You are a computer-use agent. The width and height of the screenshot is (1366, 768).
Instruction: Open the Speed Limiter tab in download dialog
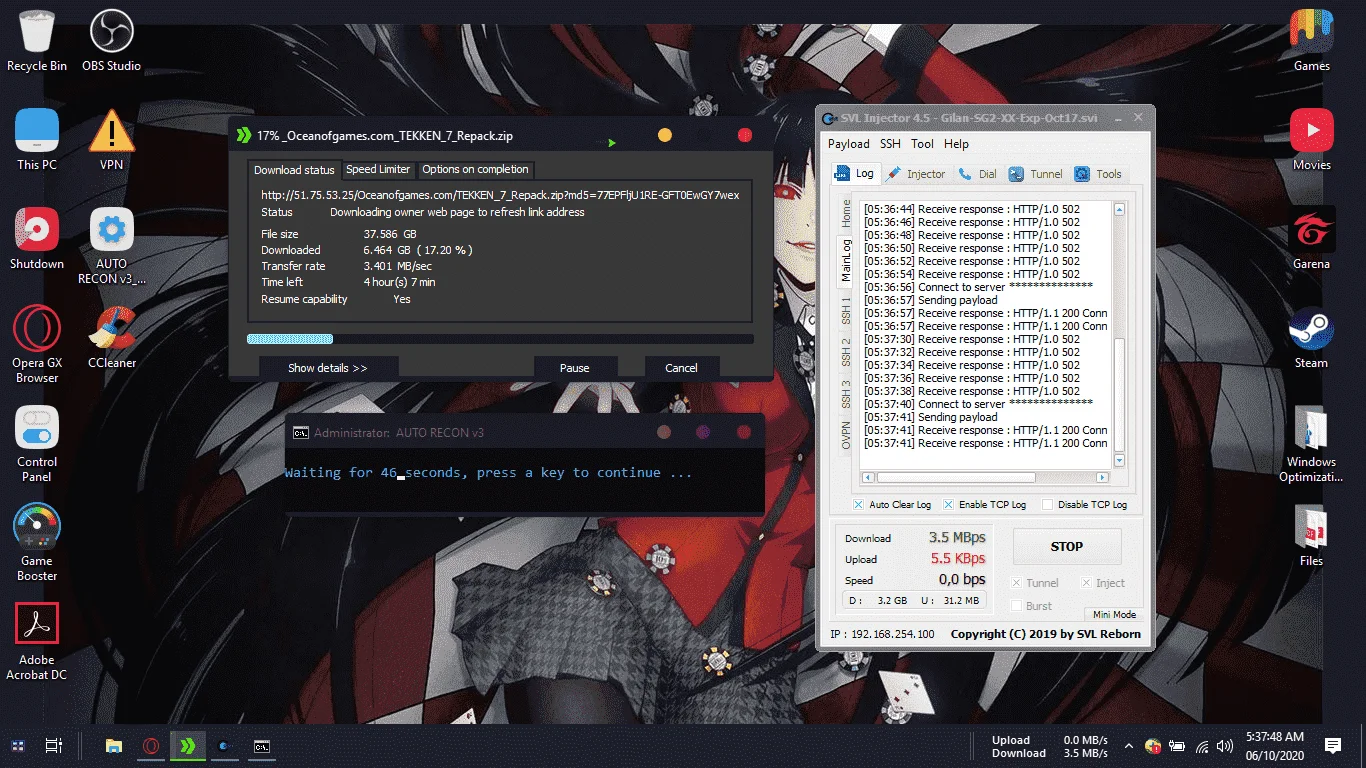378,169
